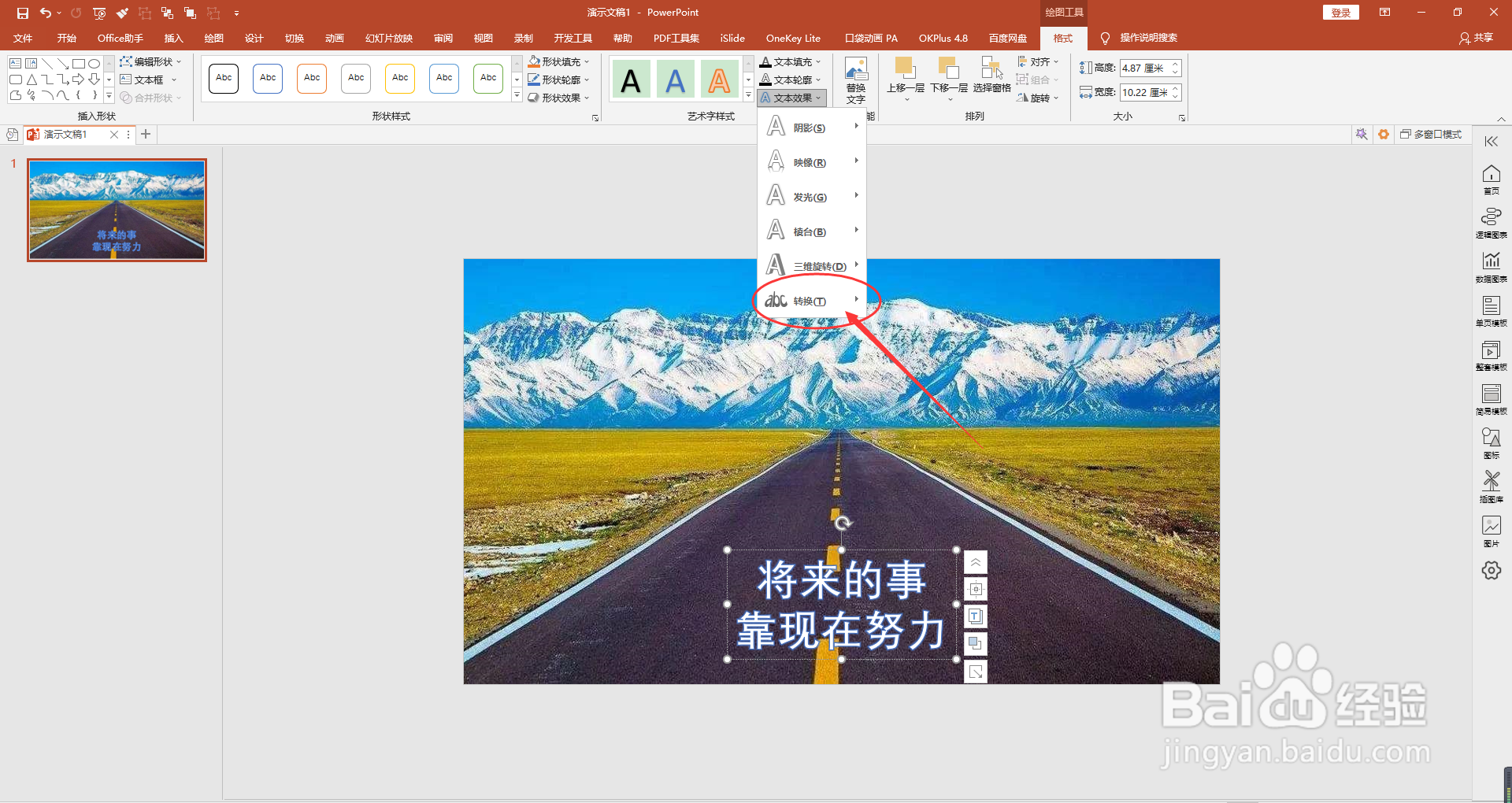
Task: Click the settings gear in right sidebar
Action: [1492, 571]
